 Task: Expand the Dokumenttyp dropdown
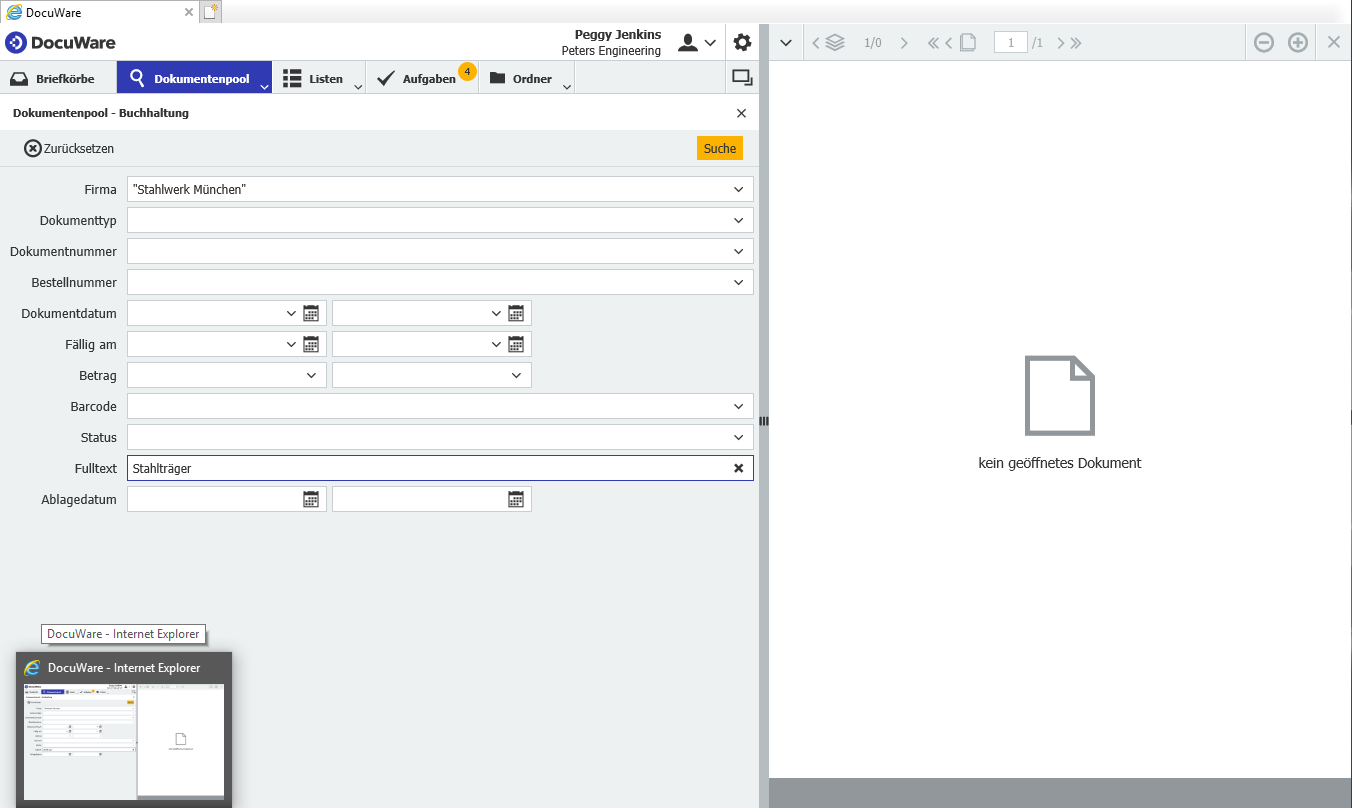(x=738, y=220)
